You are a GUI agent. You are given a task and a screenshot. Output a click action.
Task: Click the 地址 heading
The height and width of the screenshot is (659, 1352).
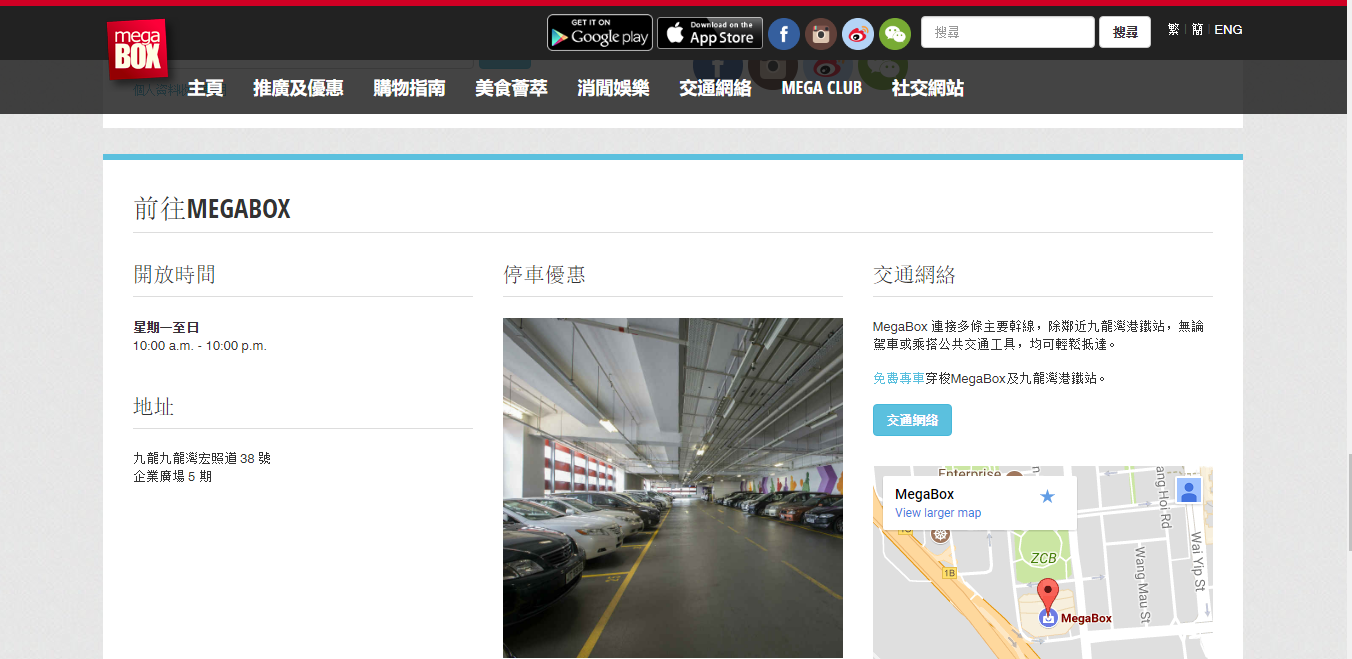(x=154, y=406)
